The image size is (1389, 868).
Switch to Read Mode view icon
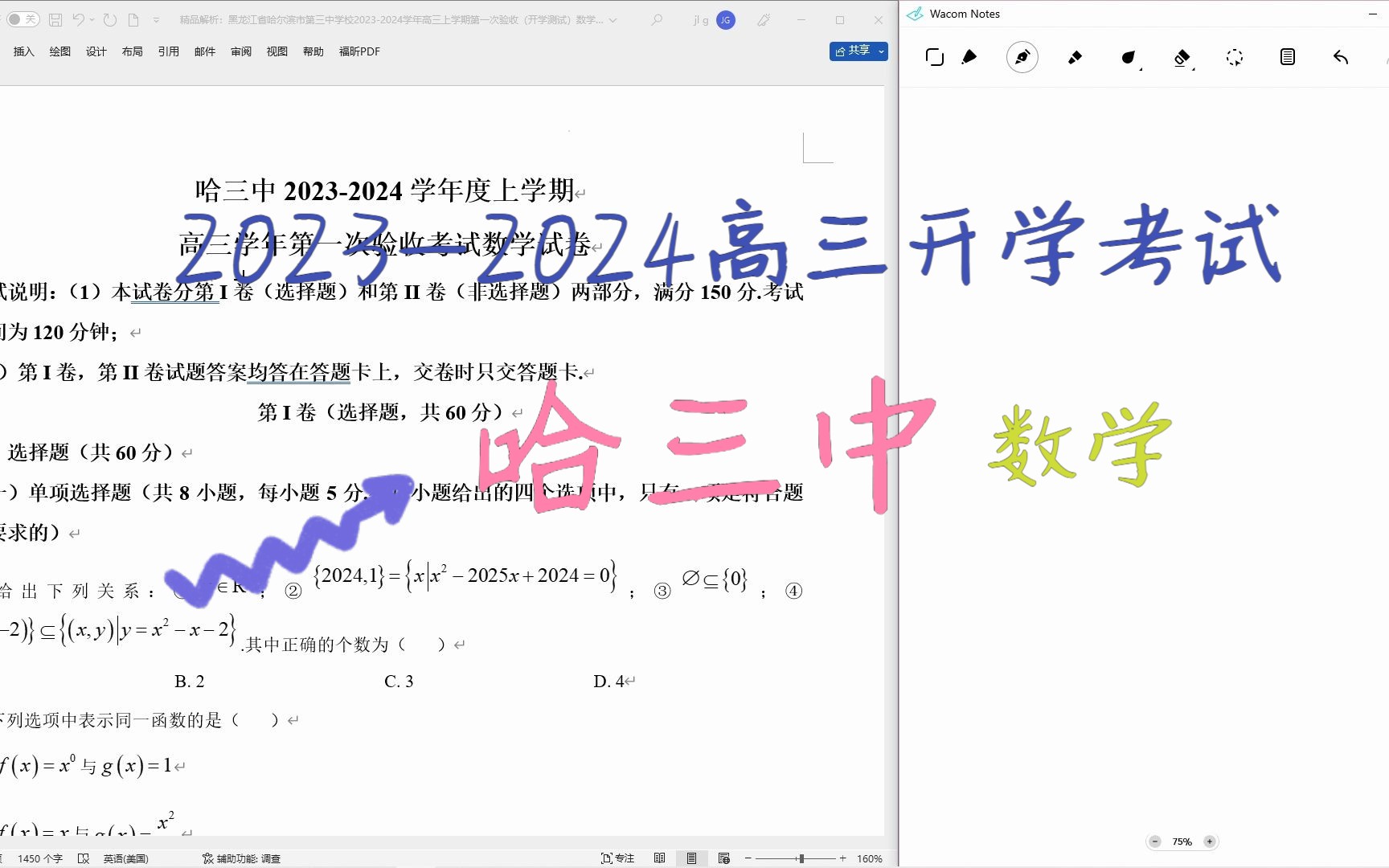[x=660, y=858]
